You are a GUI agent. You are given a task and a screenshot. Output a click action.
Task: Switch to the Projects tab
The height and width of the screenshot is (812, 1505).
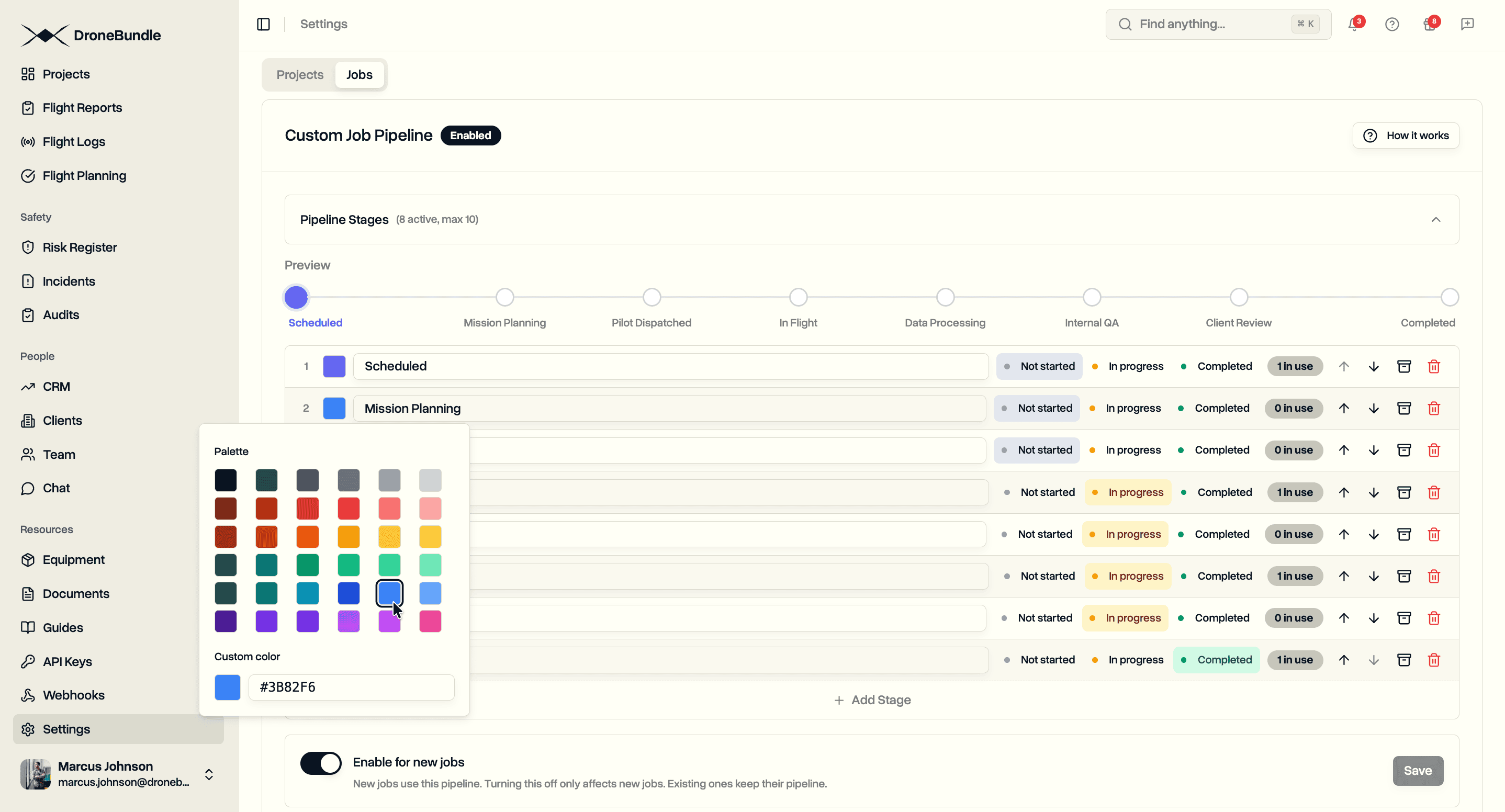pyautogui.click(x=300, y=74)
